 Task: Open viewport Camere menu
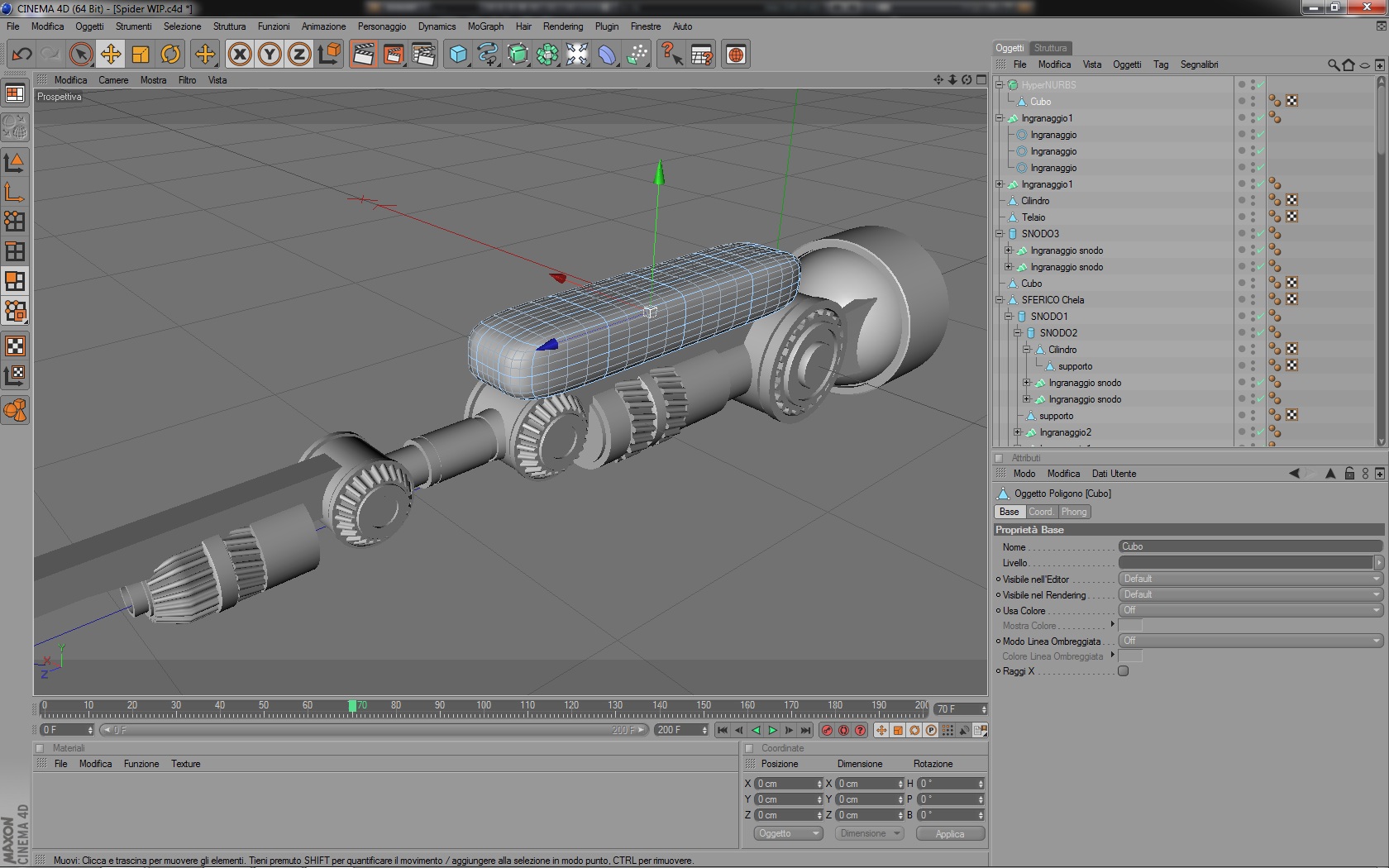click(x=113, y=80)
